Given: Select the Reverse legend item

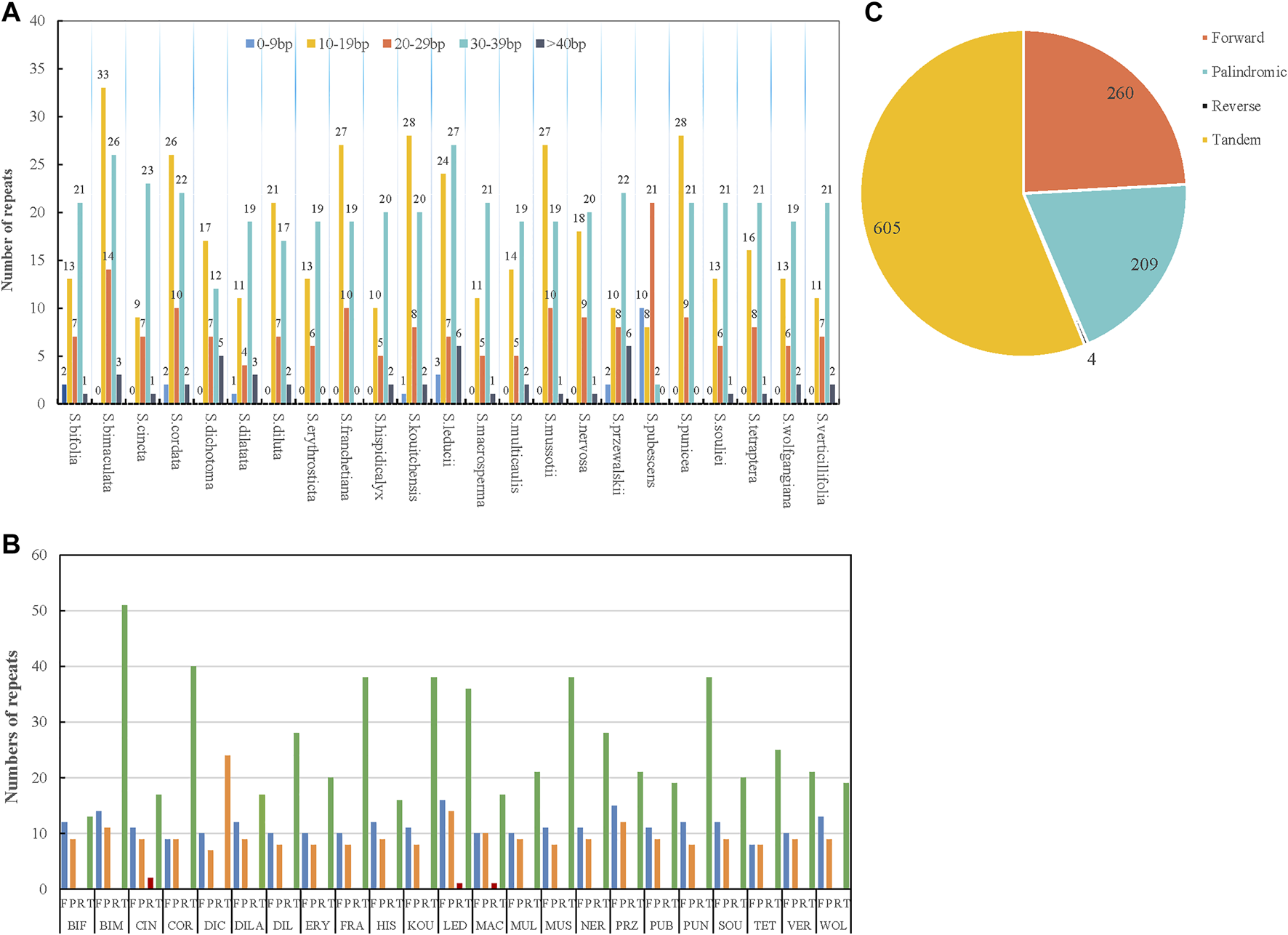Looking at the screenshot, I should (x=1236, y=106).
